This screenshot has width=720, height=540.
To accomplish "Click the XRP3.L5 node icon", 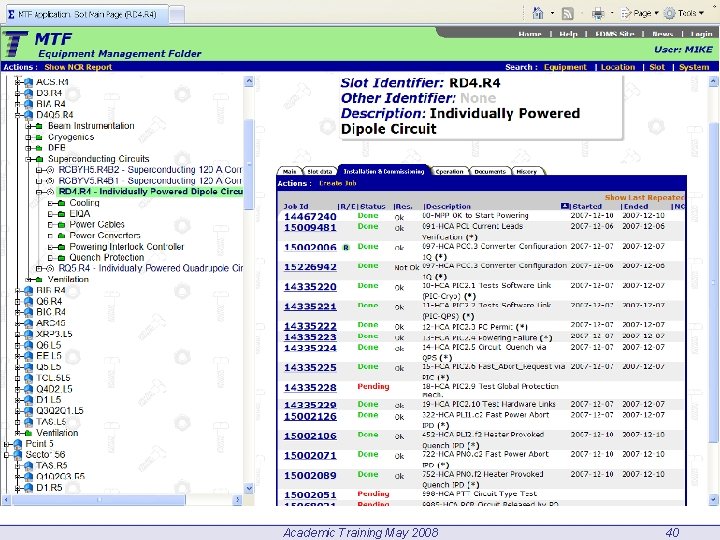I will 28,334.
